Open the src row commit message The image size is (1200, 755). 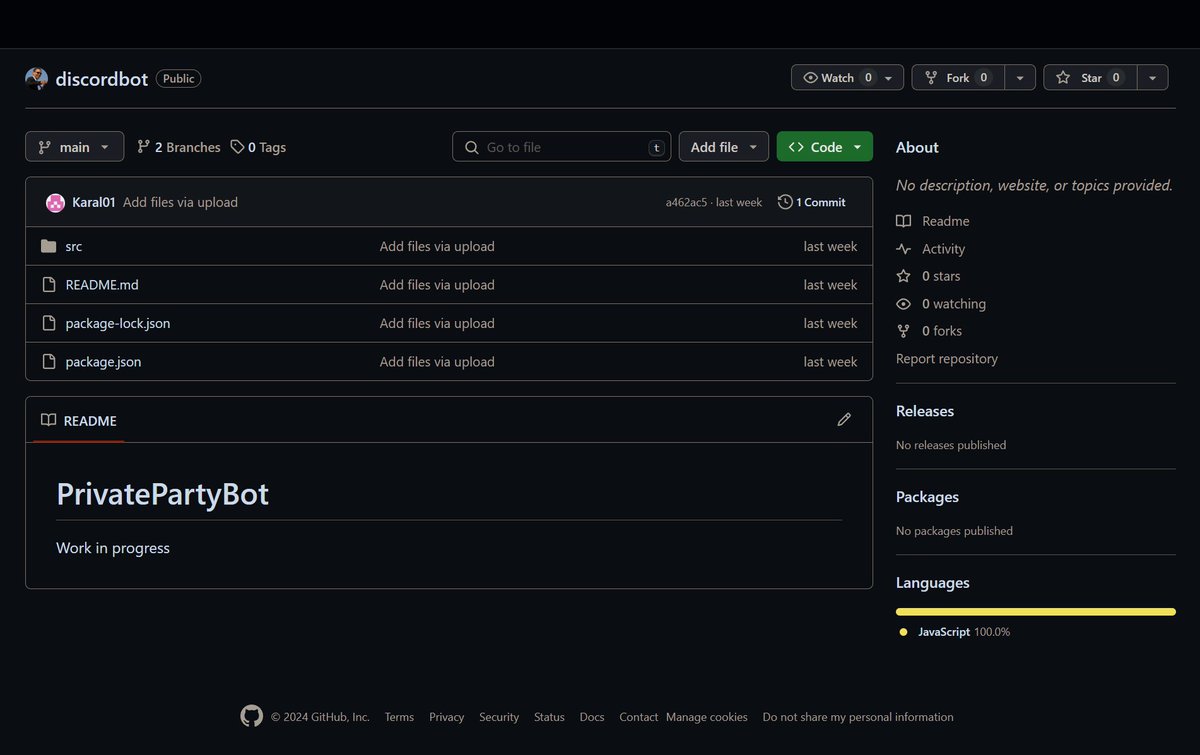click(x=437, y=246)
